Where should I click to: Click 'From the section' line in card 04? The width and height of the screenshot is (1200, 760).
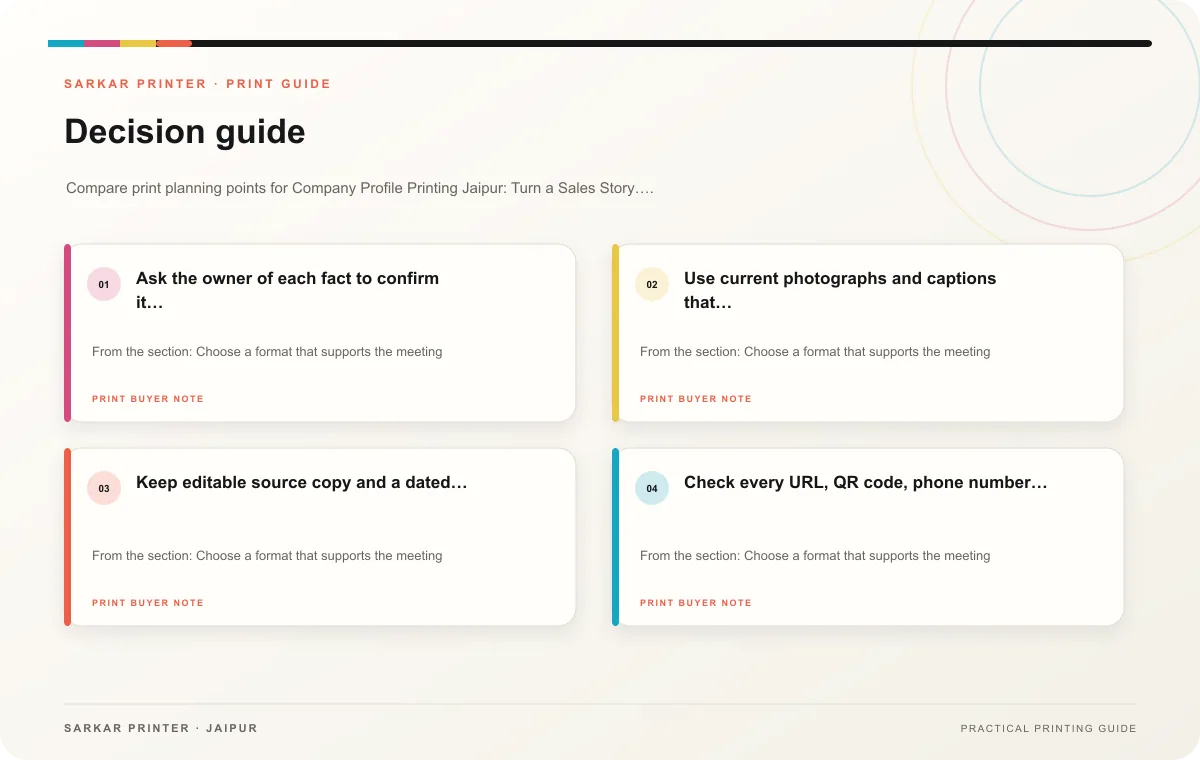pos(815,556)
